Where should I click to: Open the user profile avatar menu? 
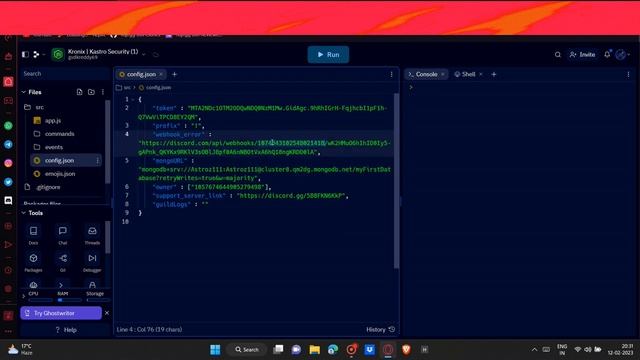[621, 54]
